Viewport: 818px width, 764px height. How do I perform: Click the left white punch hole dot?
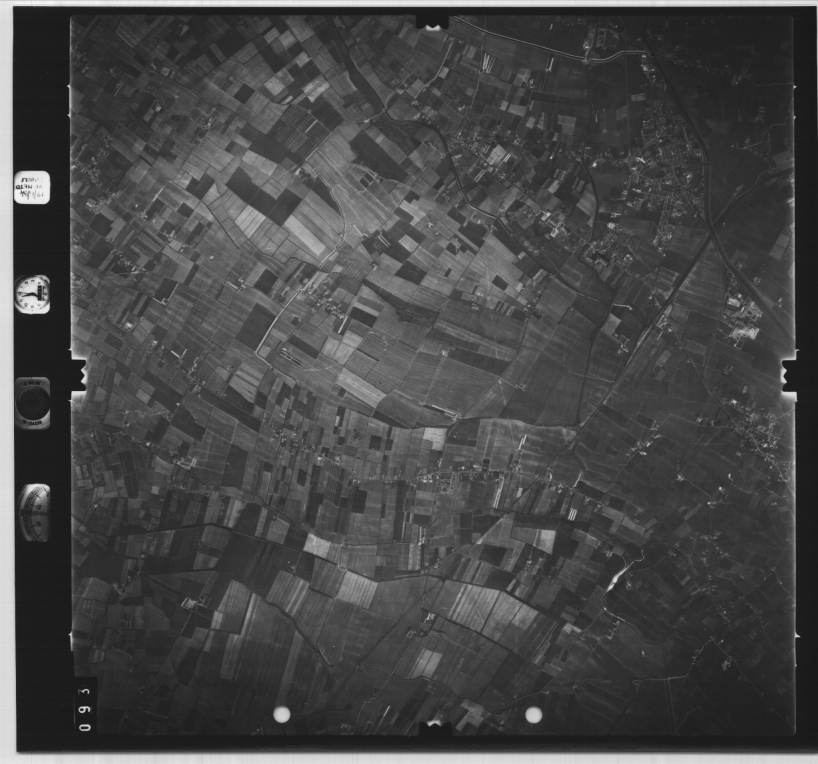click(282, 714)
